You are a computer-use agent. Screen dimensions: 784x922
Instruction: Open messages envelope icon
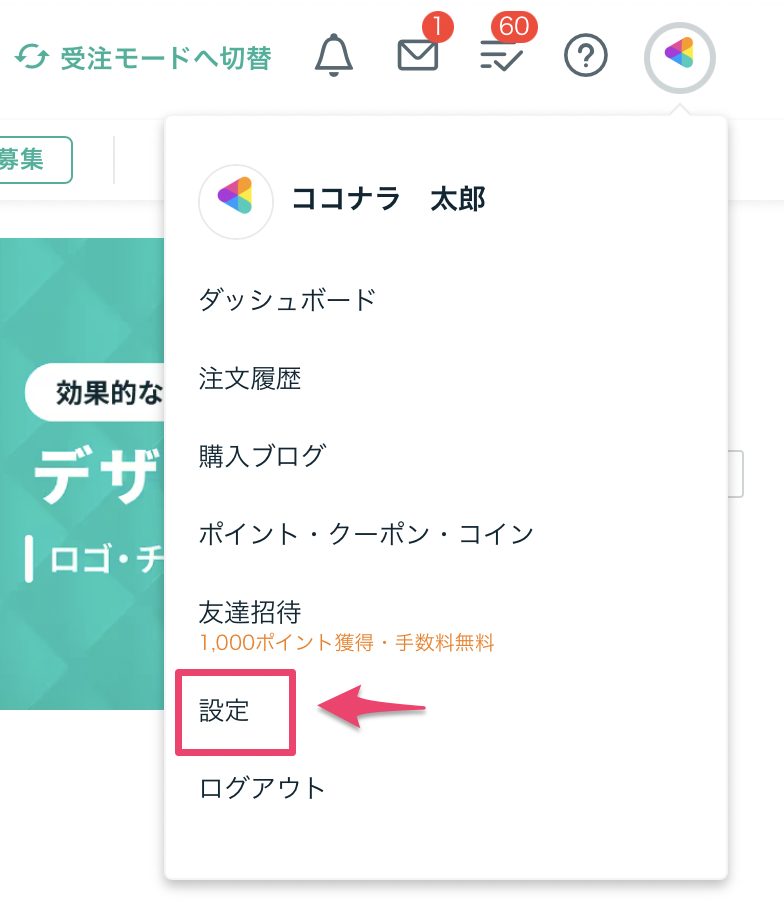[x=418, y=56]
